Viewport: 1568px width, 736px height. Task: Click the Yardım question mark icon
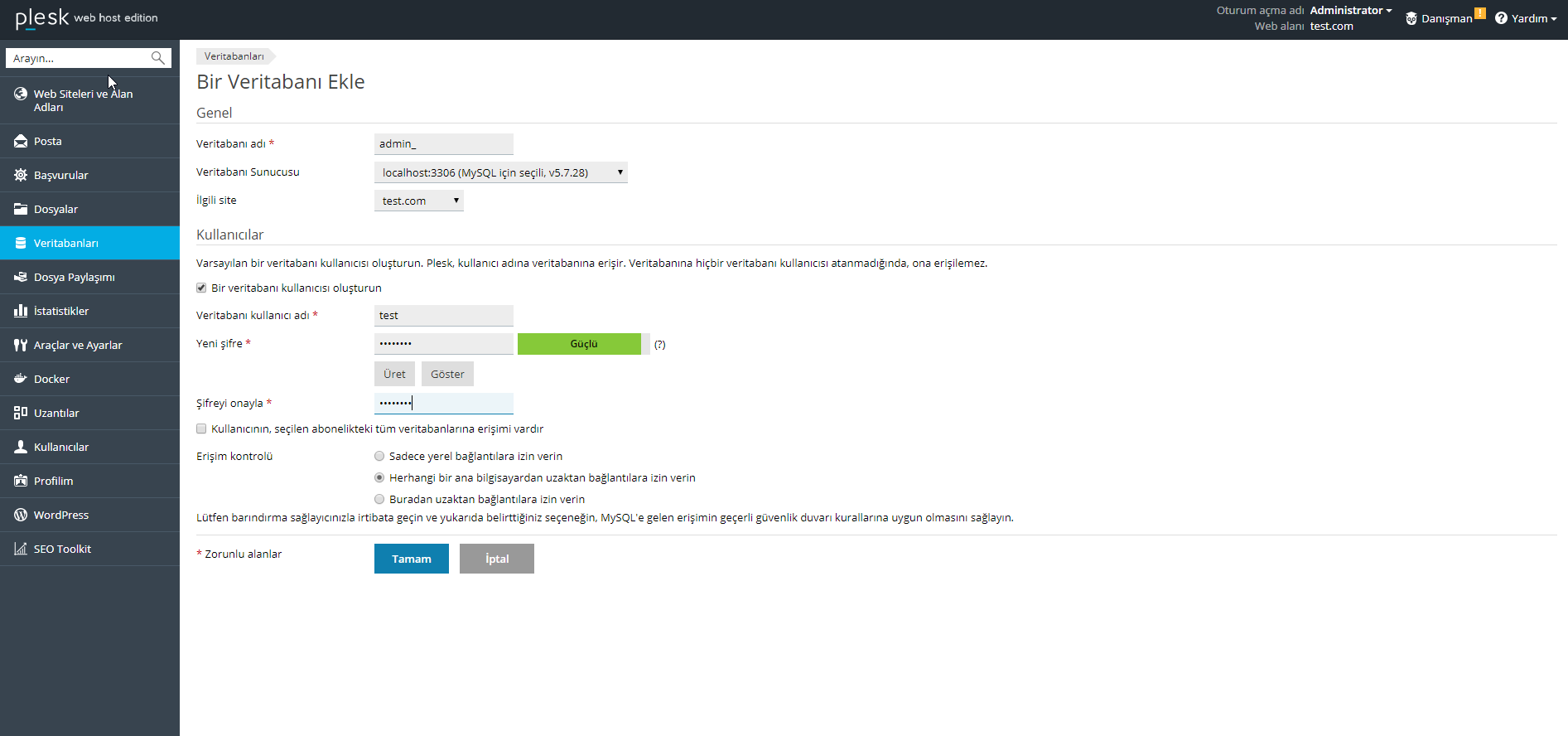point(1501,18)
